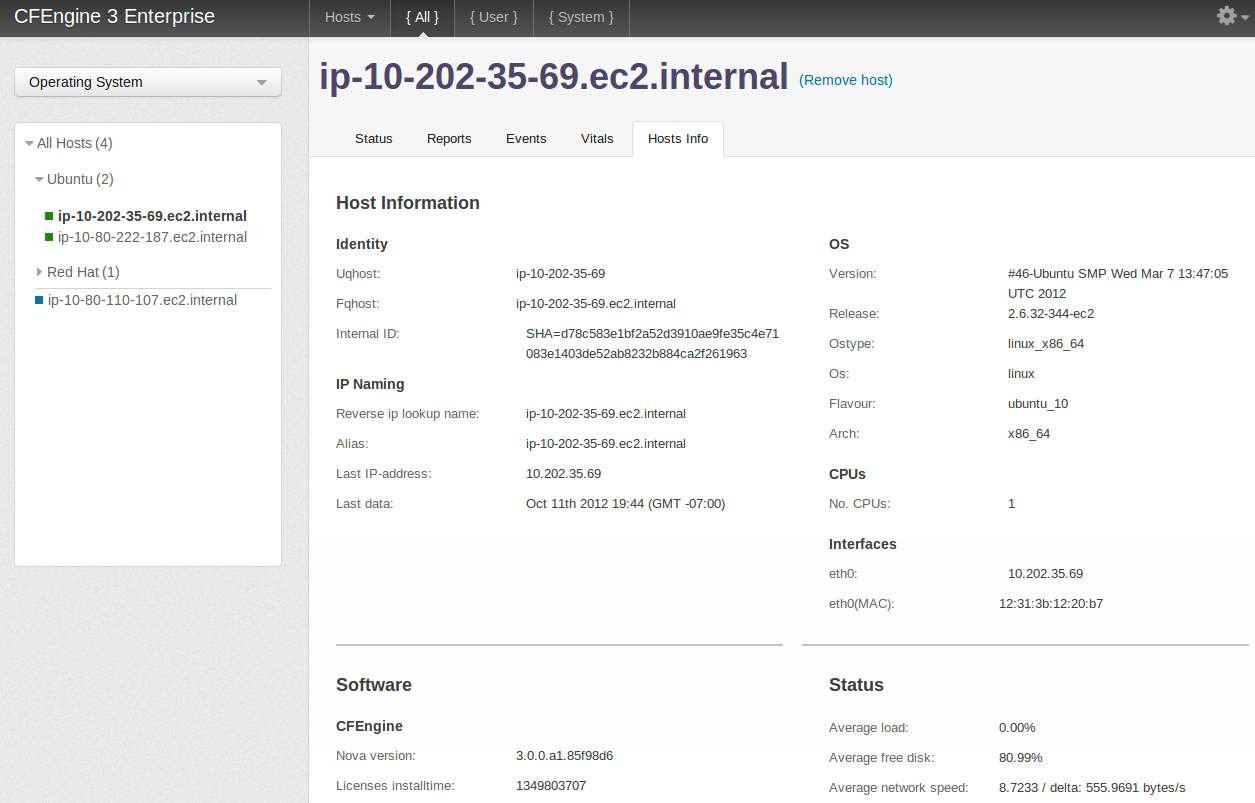Expand the Red Hat (1) group
This screenshot has width=1255, height=803.
click(39, 272)
